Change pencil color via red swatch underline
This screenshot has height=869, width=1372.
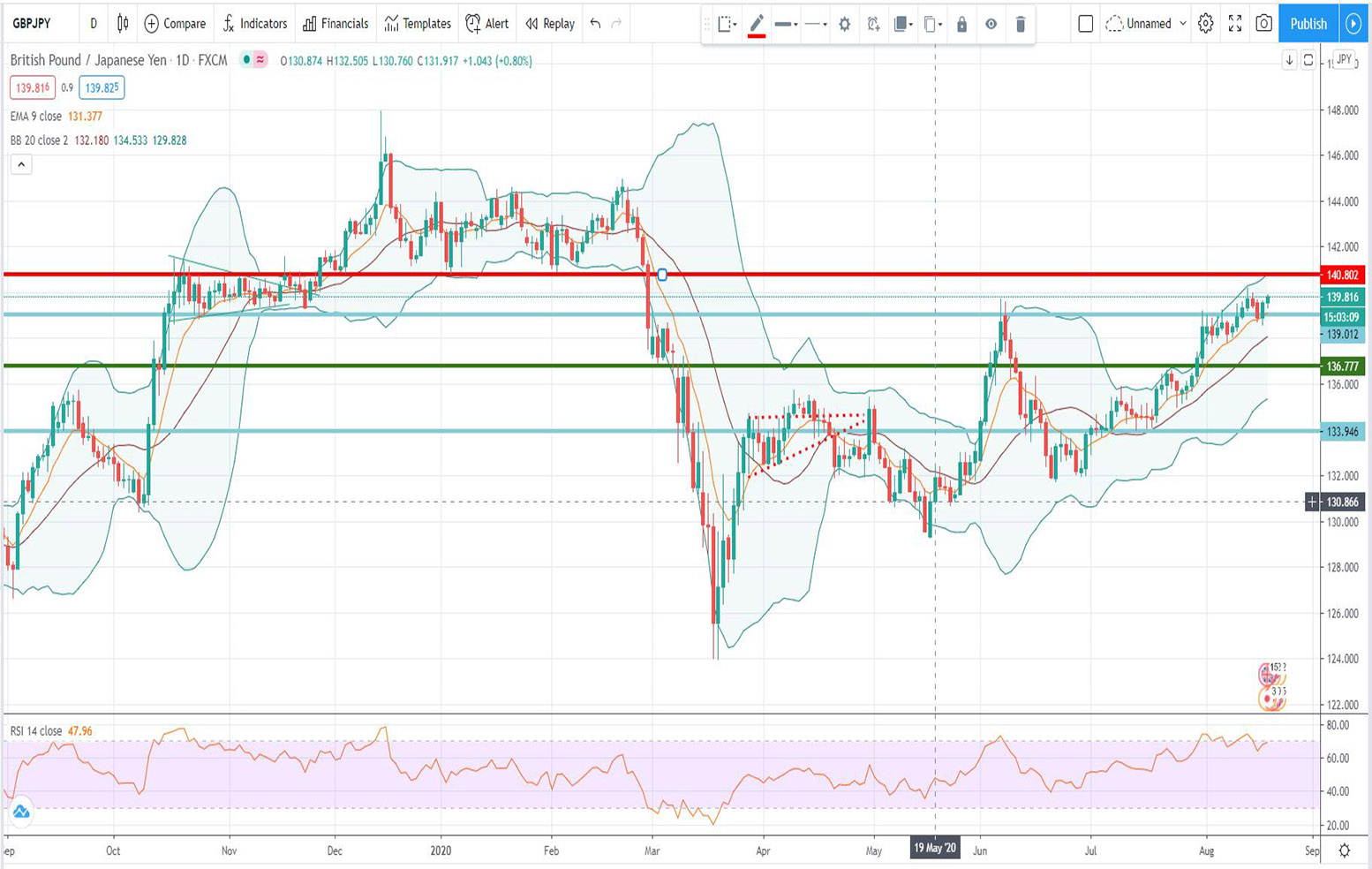pyautogui.click(x=758, y=35)
